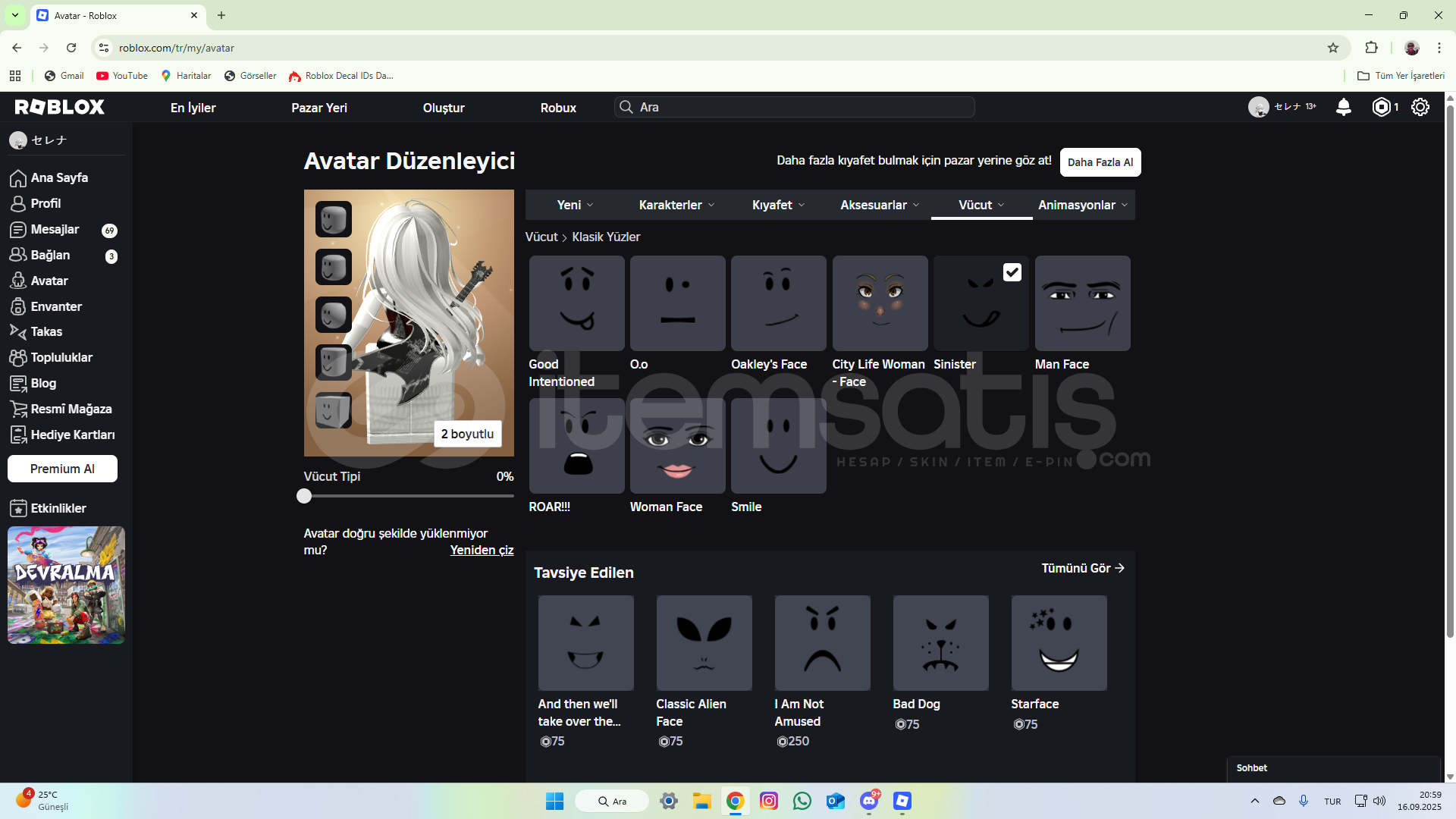Switch avatar preview to 2 boyutlu
This screenshot has height=819, width=1456.
[x=467, y=434]
